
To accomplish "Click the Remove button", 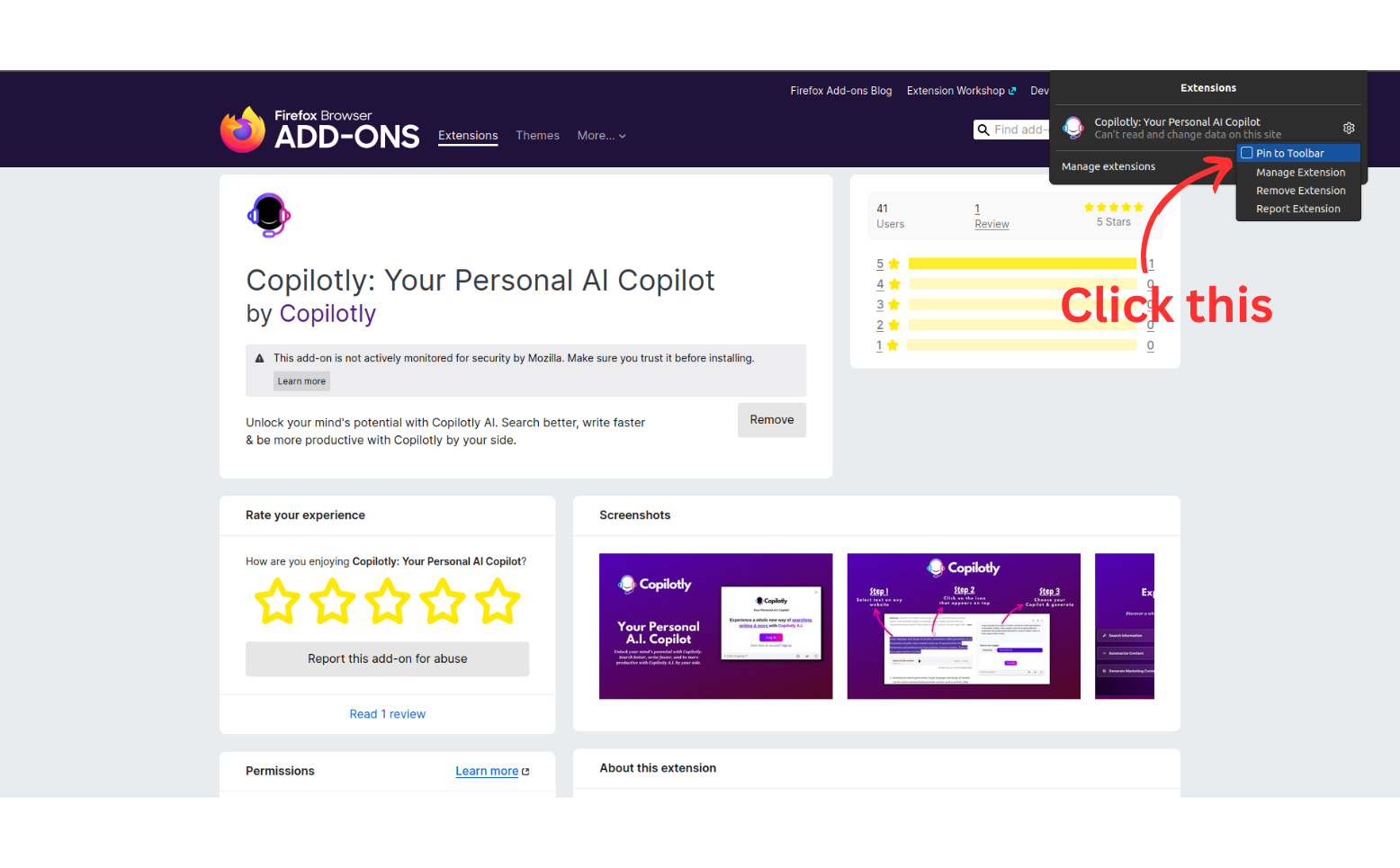I will (x=772, y=420).
